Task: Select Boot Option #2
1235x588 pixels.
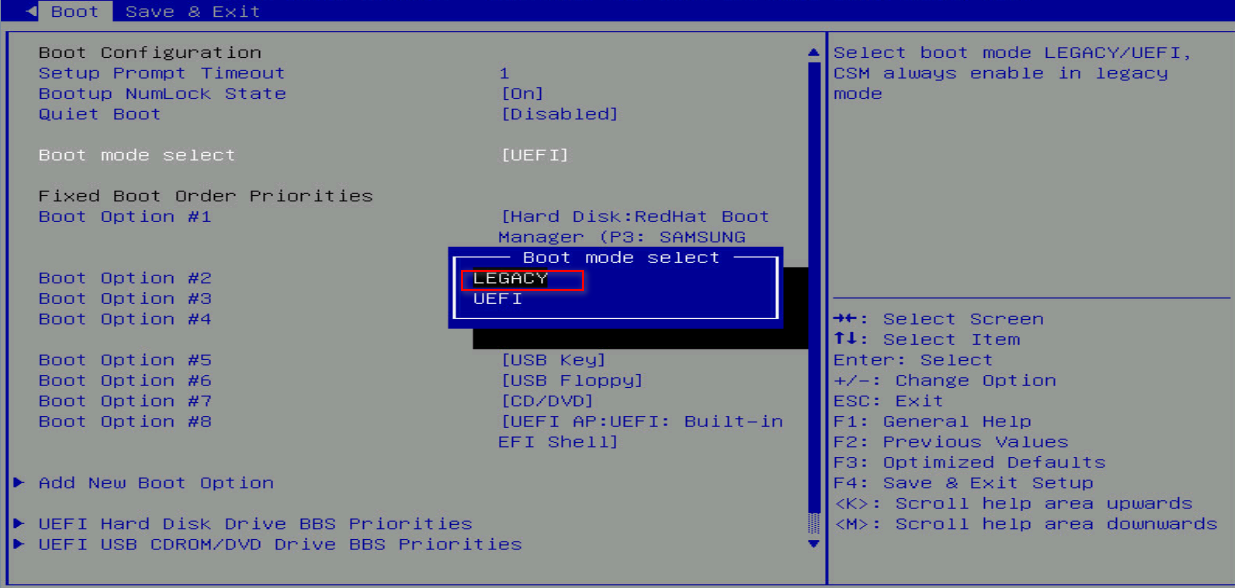Action: click(x=125, y=278)
